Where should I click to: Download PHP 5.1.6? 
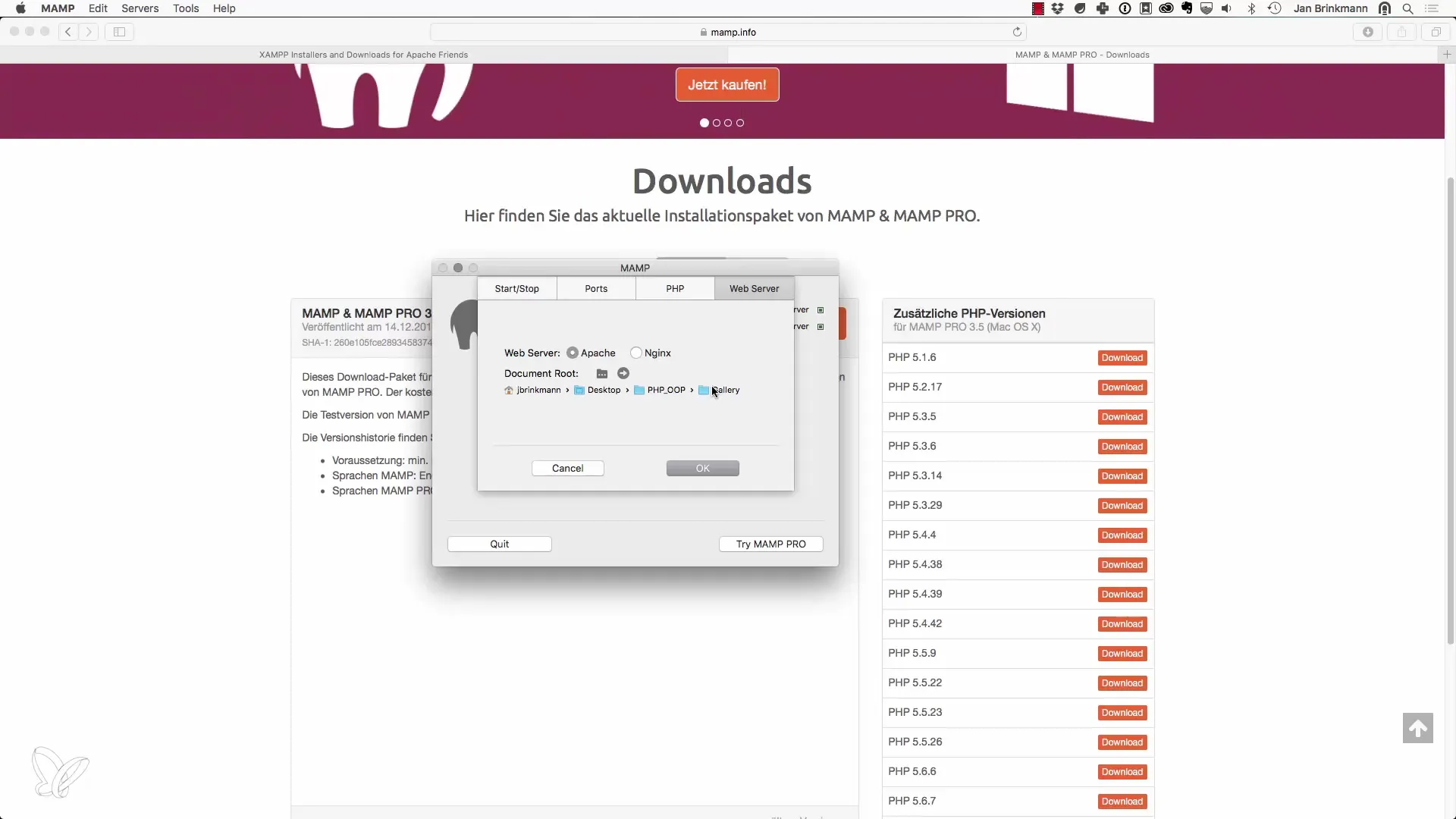coord(1122,358)
